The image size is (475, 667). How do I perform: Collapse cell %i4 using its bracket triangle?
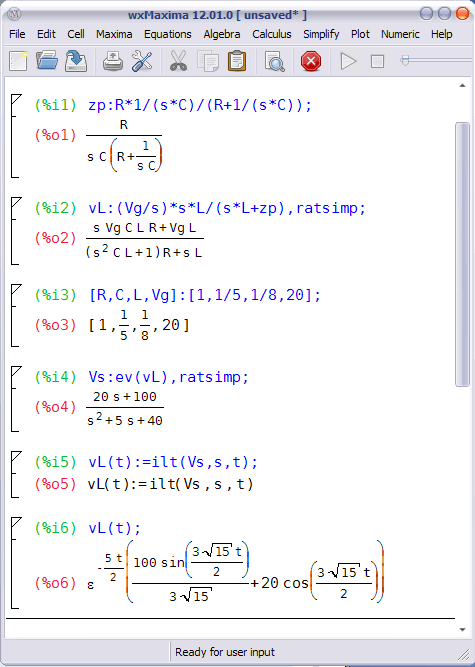(x=15, y=372)
